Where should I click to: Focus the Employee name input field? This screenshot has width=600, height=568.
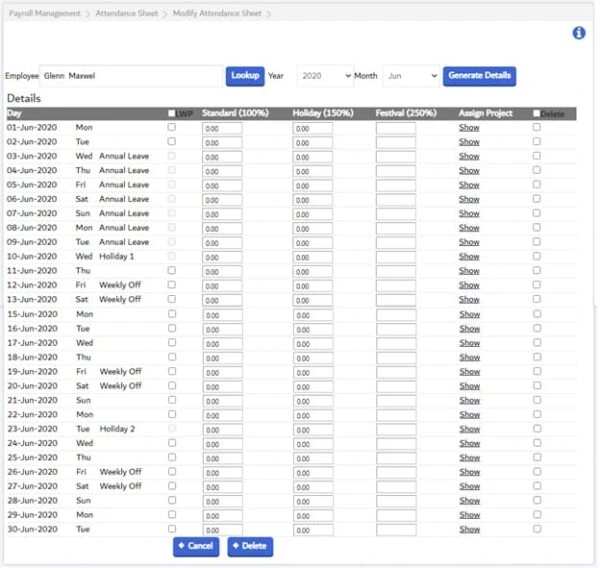[131, 76]
